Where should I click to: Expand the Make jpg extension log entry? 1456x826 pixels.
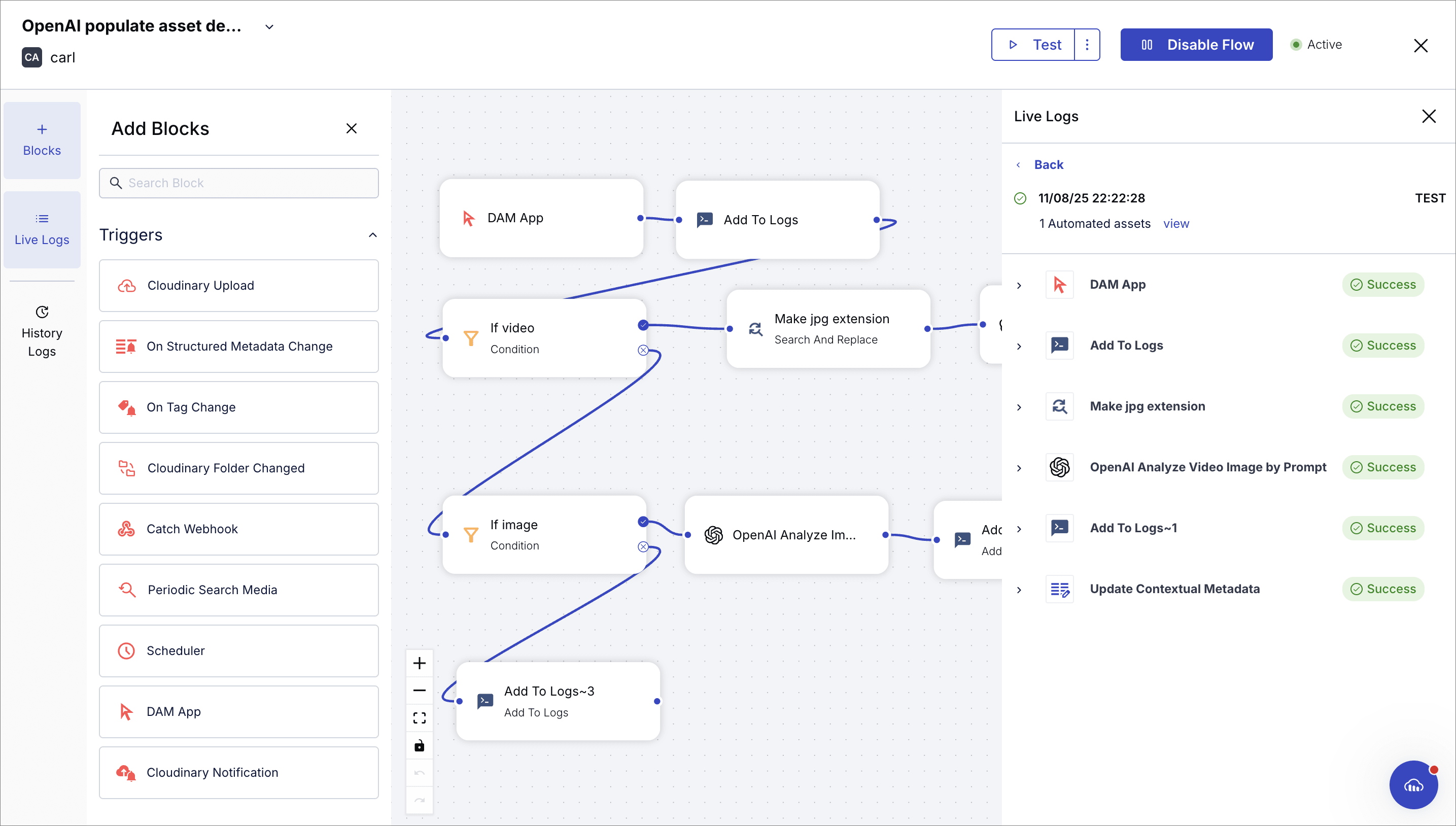tap(1019, 407)
